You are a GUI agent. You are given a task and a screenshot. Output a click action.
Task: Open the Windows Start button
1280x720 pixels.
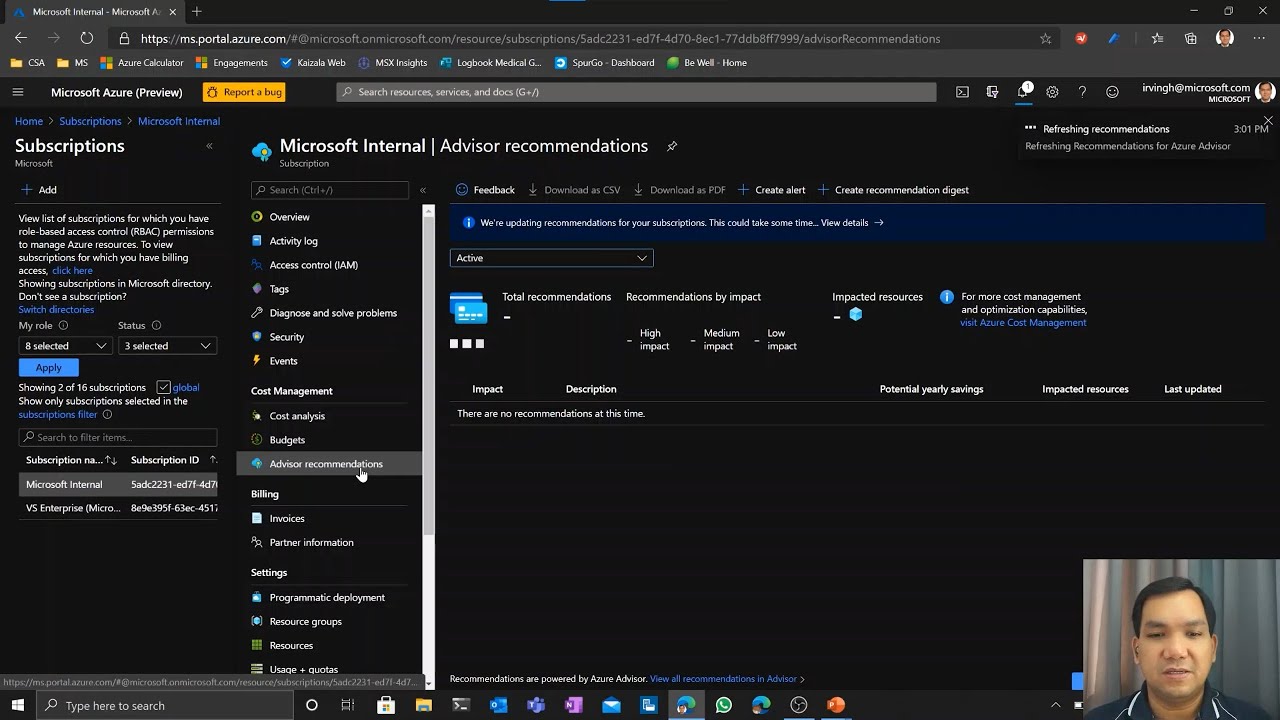pyautogui.click(x=18, y=705)
